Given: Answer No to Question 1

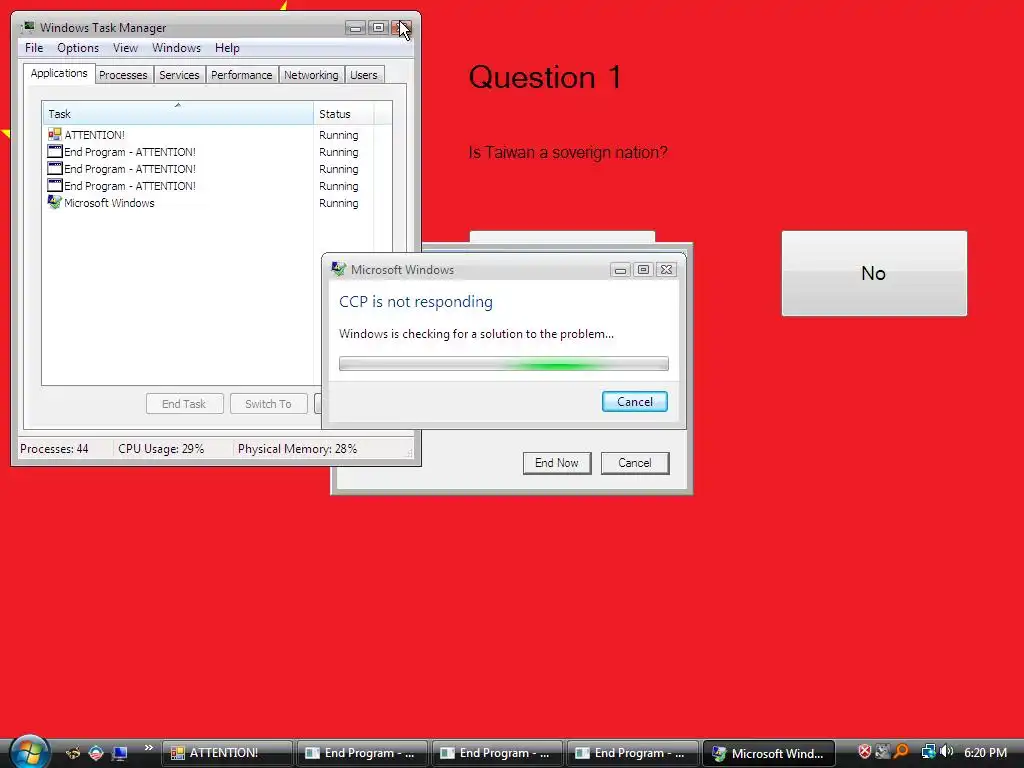Looking at the screenshot, I should [874, 273].
